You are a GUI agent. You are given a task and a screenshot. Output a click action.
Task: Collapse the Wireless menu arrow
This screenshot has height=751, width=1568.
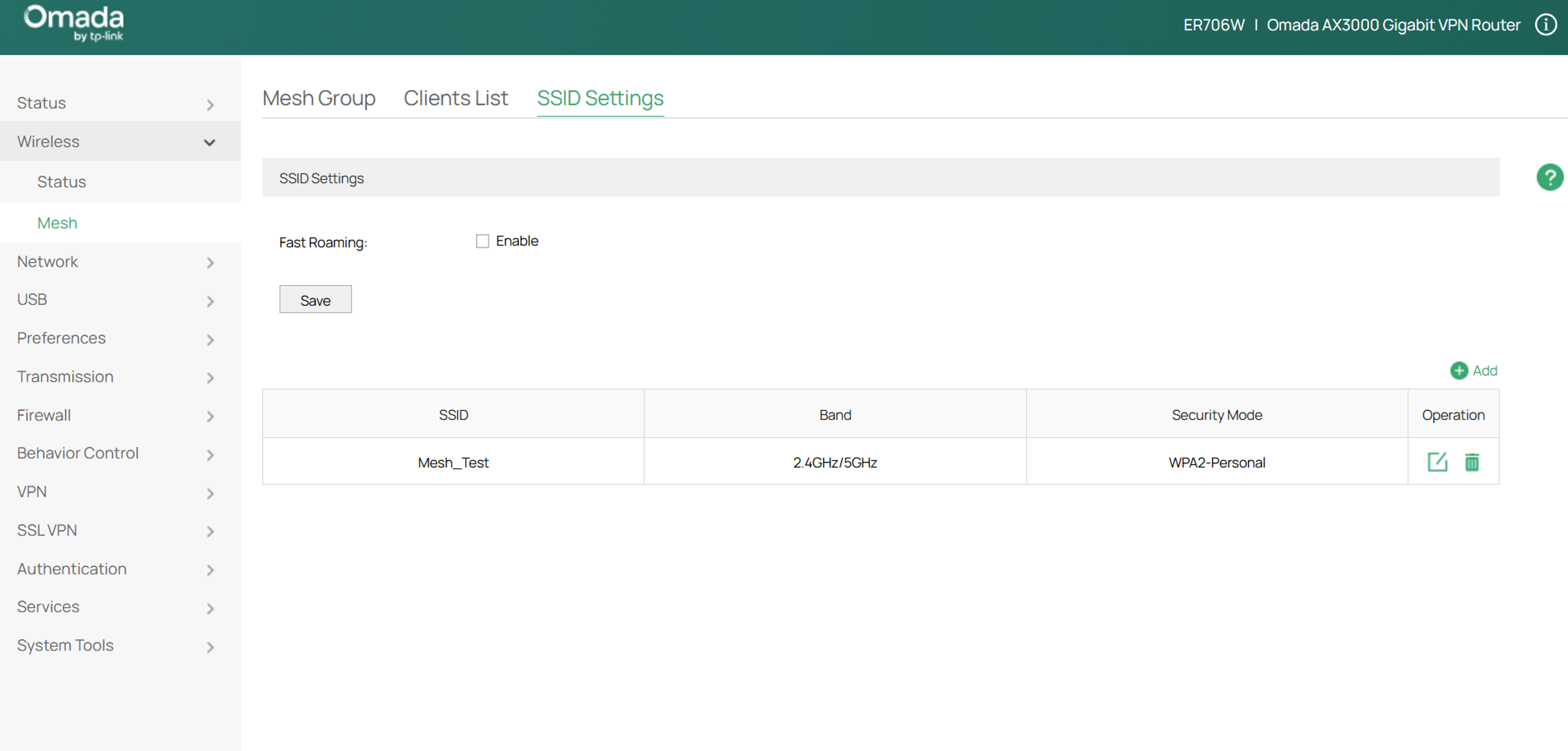pyautogui.click(x=209, y=143)
